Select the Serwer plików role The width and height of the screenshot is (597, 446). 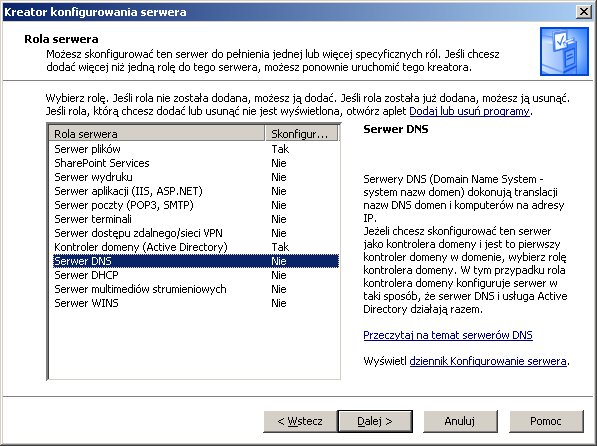coord(194,149)
